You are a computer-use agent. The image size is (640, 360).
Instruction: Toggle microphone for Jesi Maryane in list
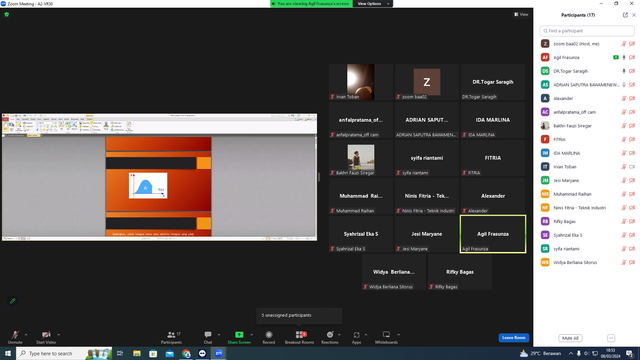tap(624, 180)
